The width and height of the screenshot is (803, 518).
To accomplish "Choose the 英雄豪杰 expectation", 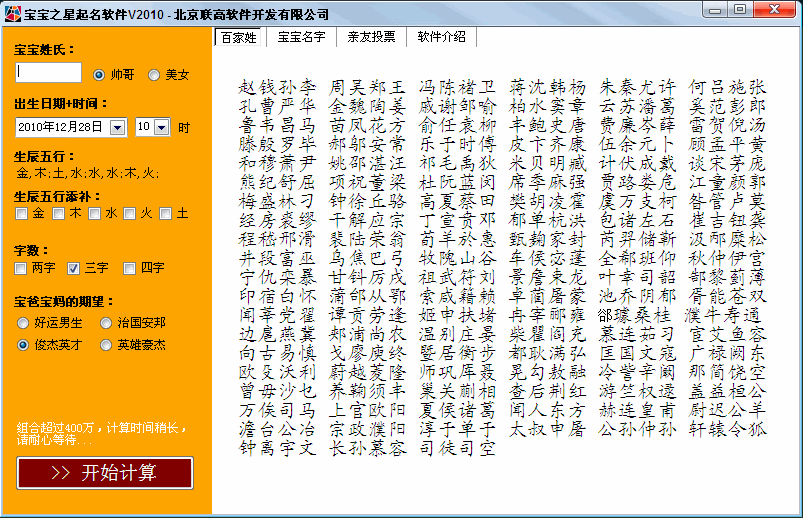I will [106, 345].
